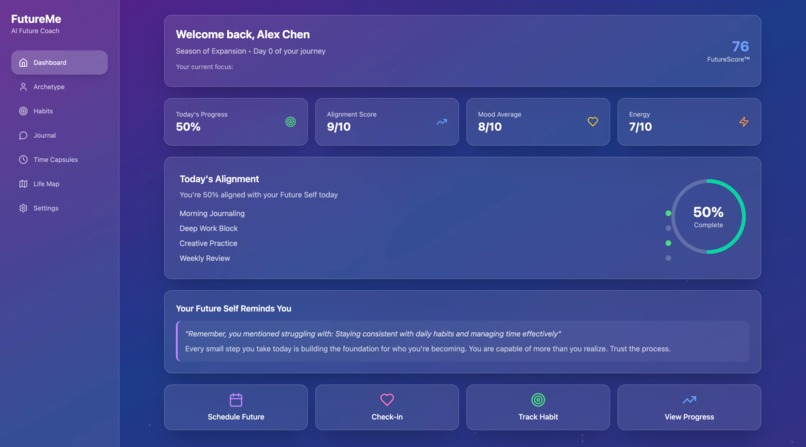Click pink heart icon on Check-in card
This screenshot has width=806, height=447.
coord(387,400)
